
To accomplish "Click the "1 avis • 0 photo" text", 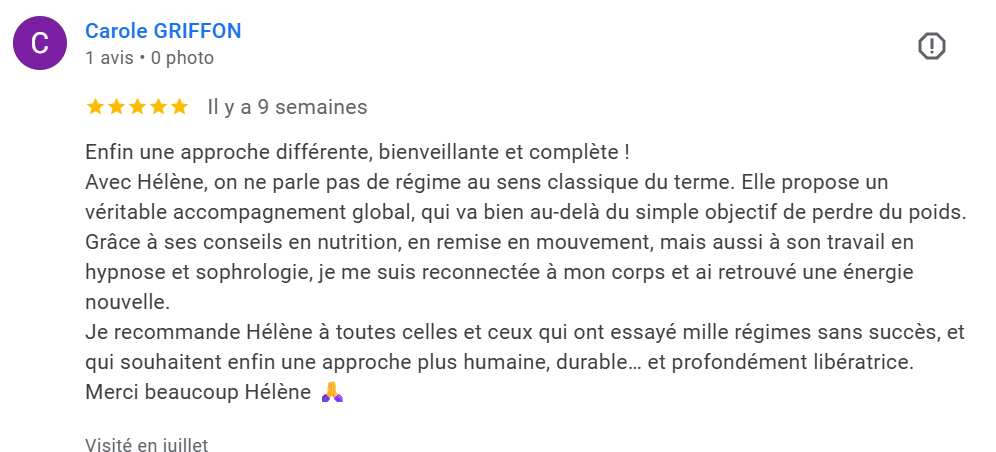I will coord(149,58).
